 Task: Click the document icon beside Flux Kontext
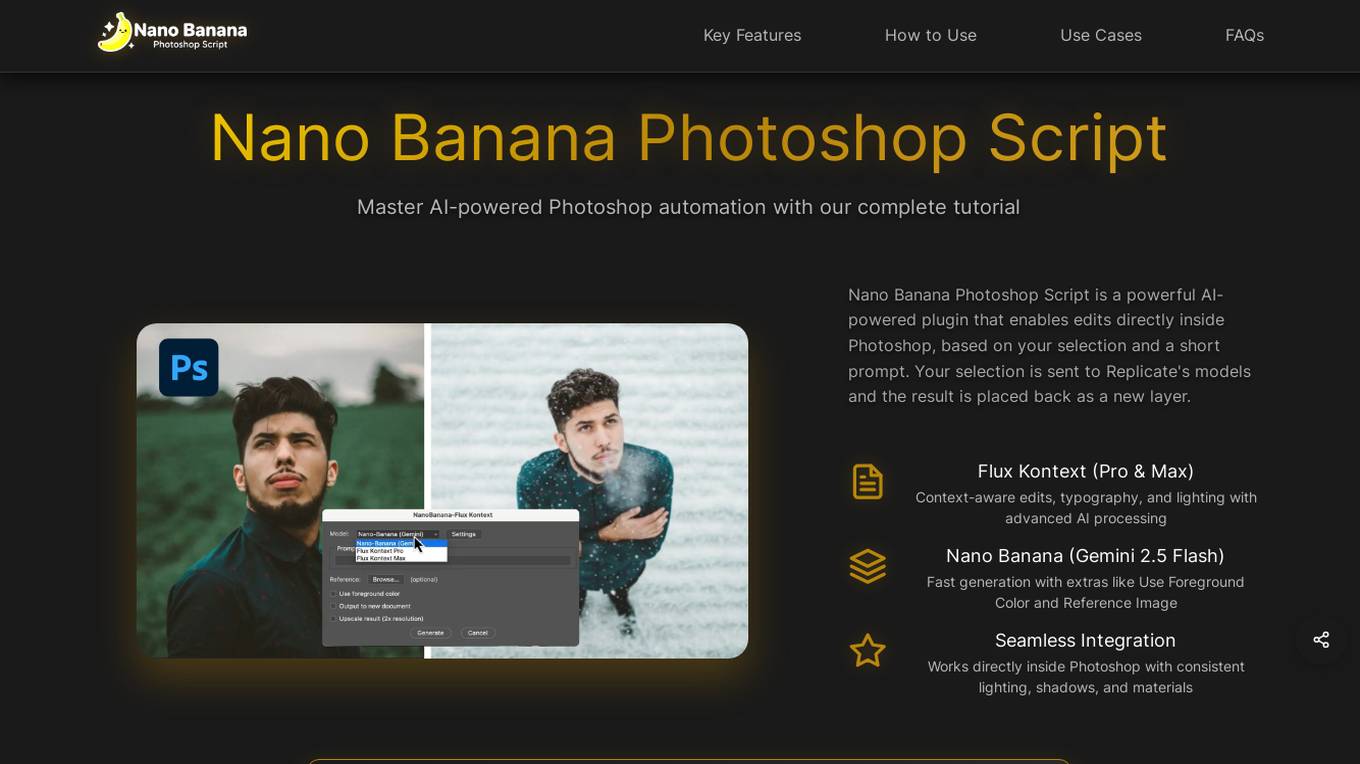pos(867,481)
